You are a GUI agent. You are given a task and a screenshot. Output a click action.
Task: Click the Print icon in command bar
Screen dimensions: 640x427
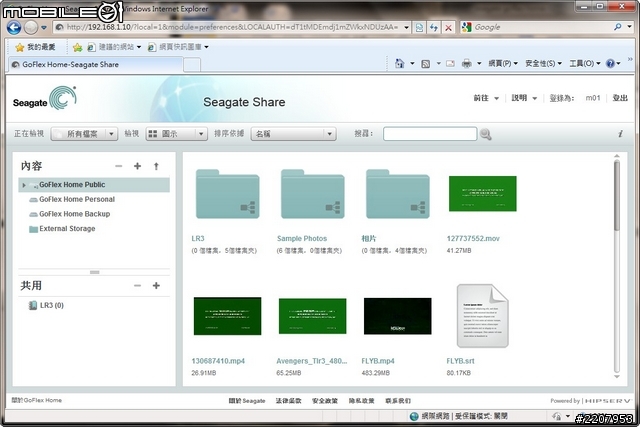click(x=467, y=64)
